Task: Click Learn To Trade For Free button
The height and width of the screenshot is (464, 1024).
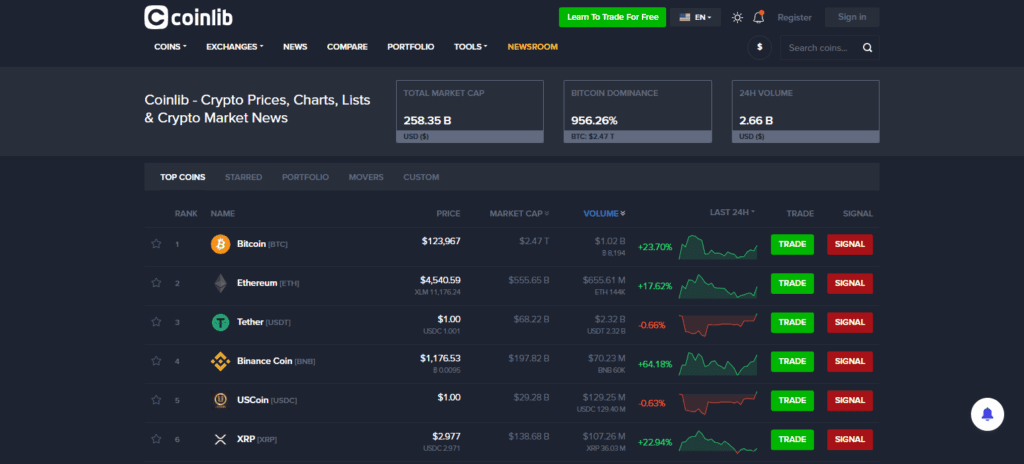Action: click(612, 17)
